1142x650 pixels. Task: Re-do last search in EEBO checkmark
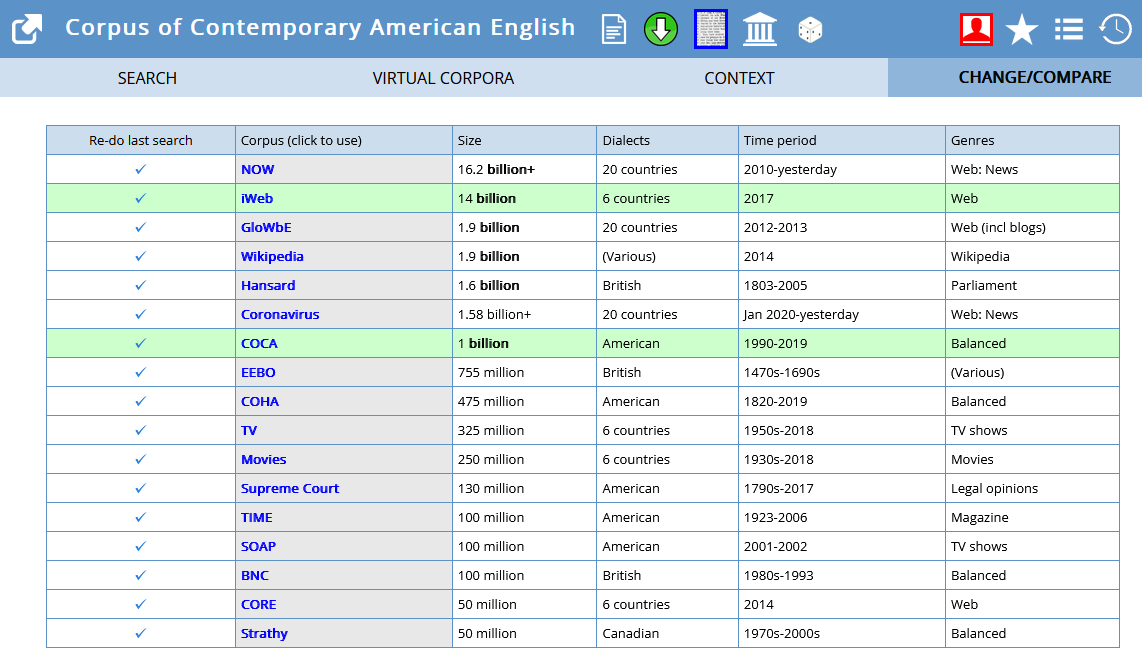click(141, 372)
